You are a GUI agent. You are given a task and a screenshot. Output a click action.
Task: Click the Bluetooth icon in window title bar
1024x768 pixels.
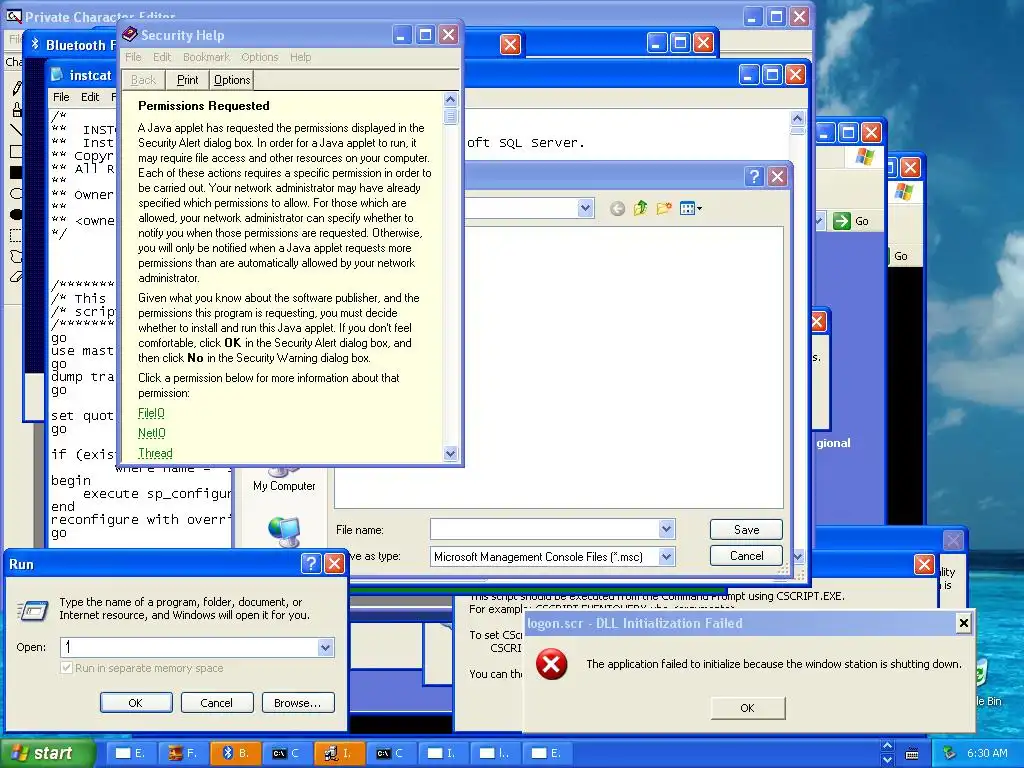pyautogui.click(x=35, y=44)
